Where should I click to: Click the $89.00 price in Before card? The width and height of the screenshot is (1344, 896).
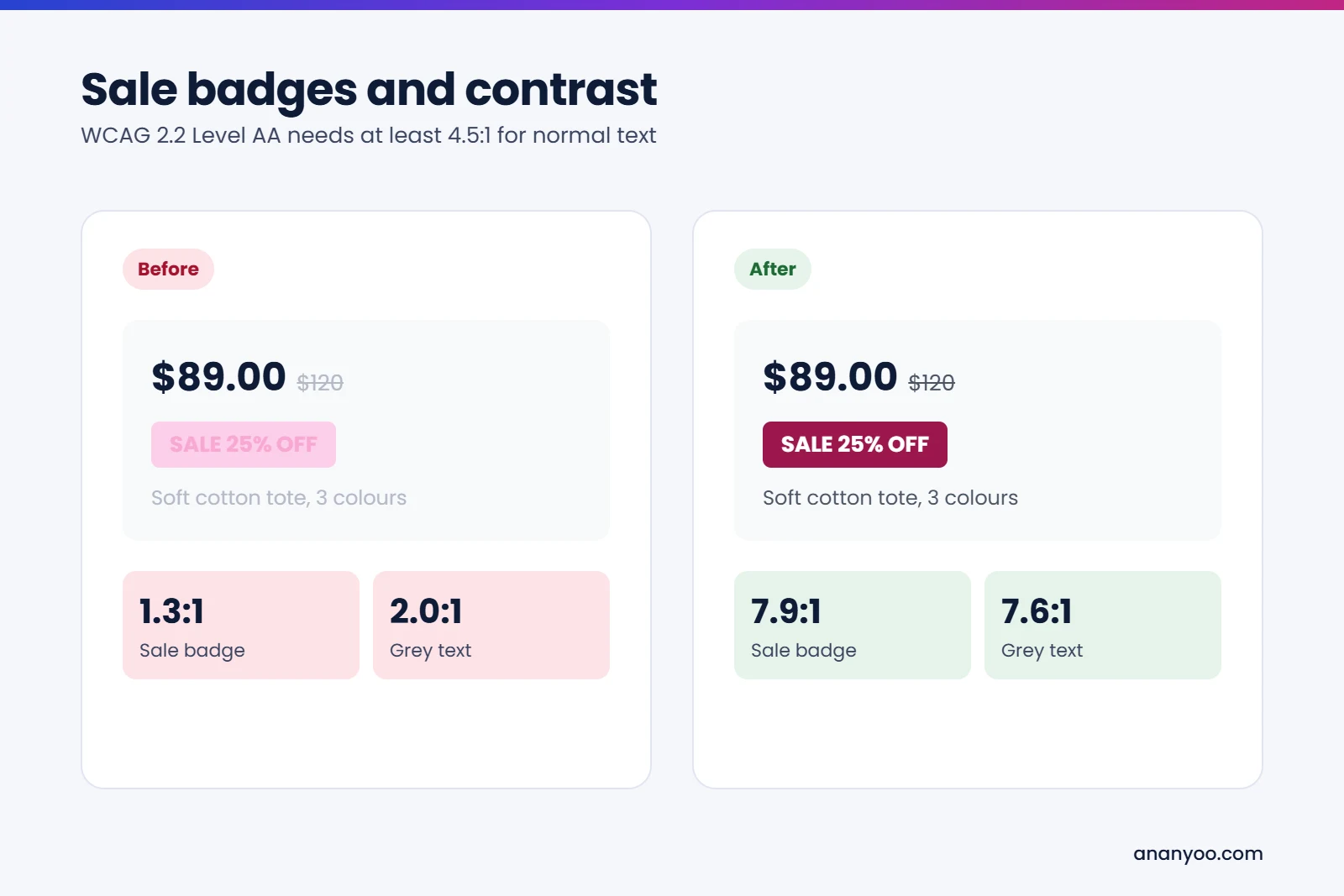218,376
